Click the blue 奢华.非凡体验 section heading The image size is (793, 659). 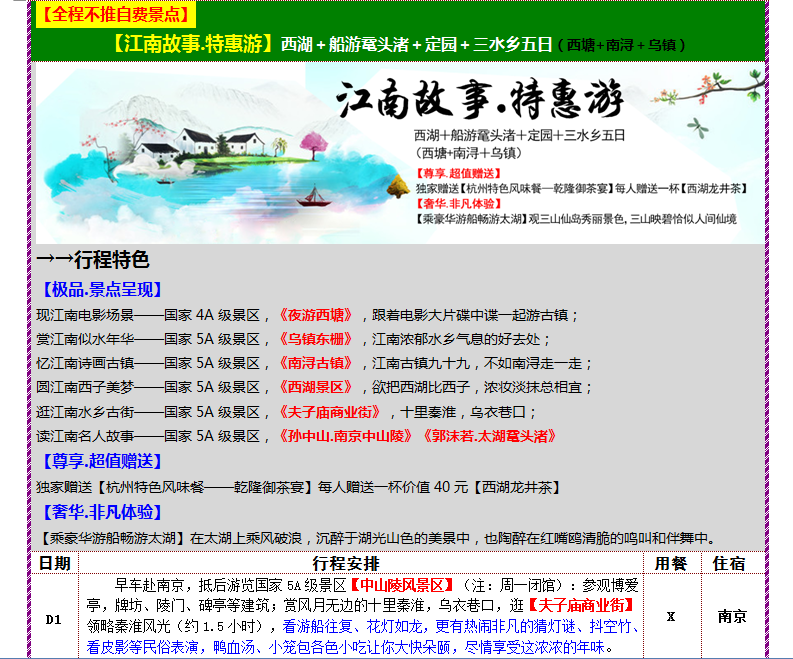pos(100,512)
